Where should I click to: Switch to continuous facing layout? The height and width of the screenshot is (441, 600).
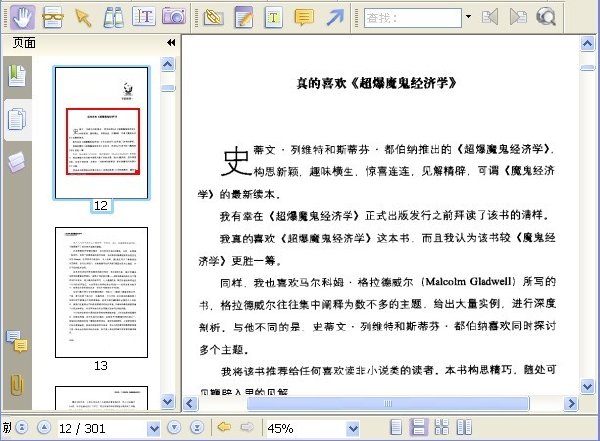(442, 427)
